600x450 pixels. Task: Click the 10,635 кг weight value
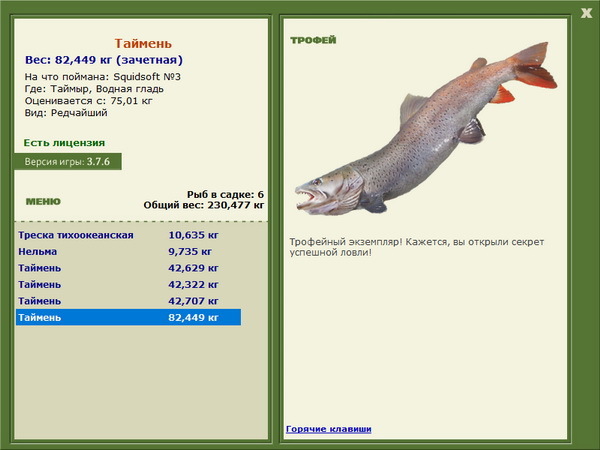(x=193, y=235)
